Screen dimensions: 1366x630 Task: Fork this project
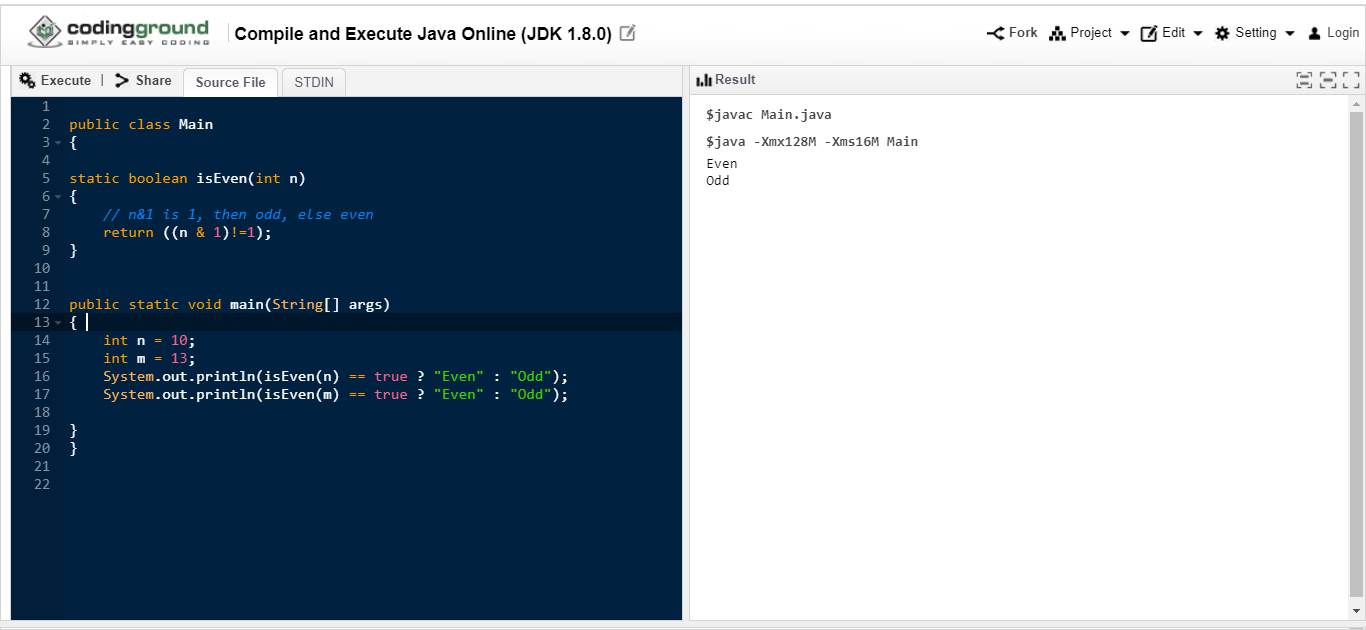coord(1012,33)
